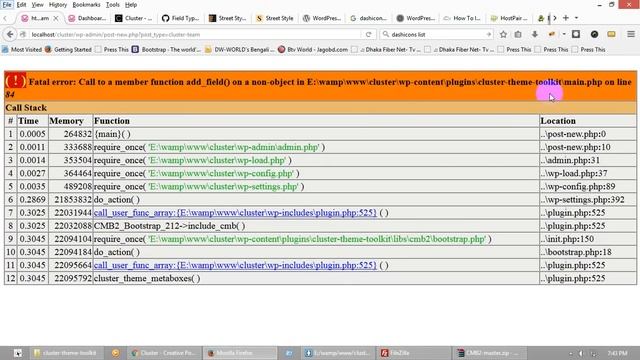Image resolution: width=640 pixels, height=360 pixels.
Task: Click the taskbar clock
Action: pyautogui.click(x=617, y=353)
